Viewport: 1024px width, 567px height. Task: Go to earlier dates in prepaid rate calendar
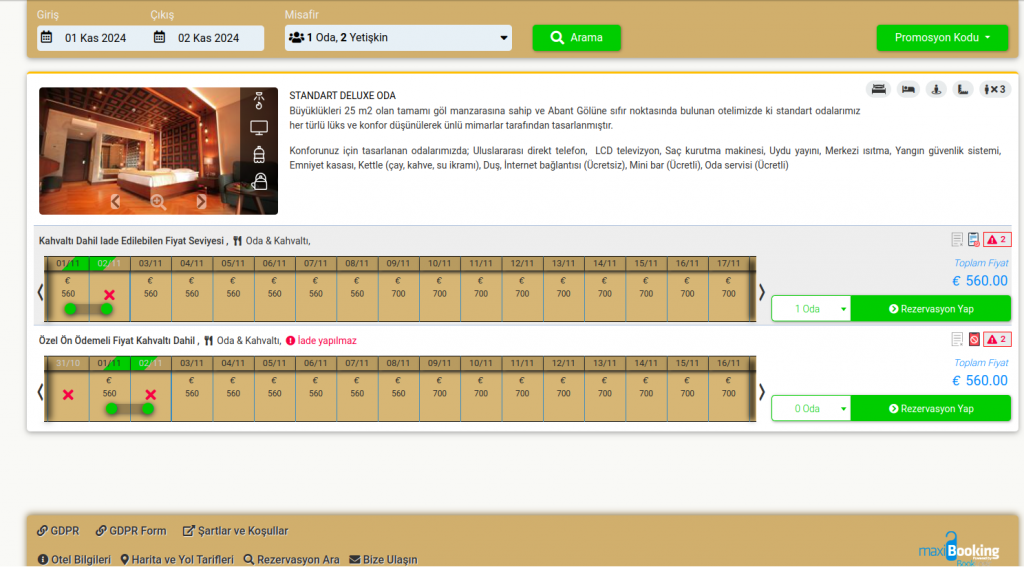coord(40,392)
